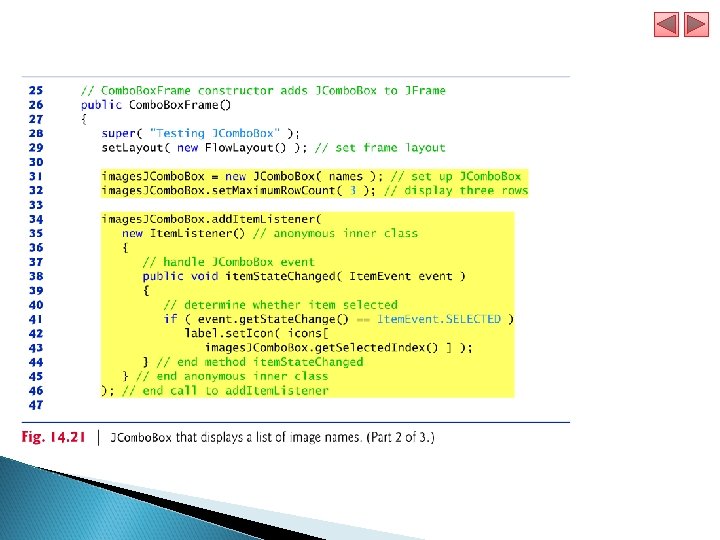The image size is (720, 540).
Task: Click line number 33
Action: (x=36, y=205)
